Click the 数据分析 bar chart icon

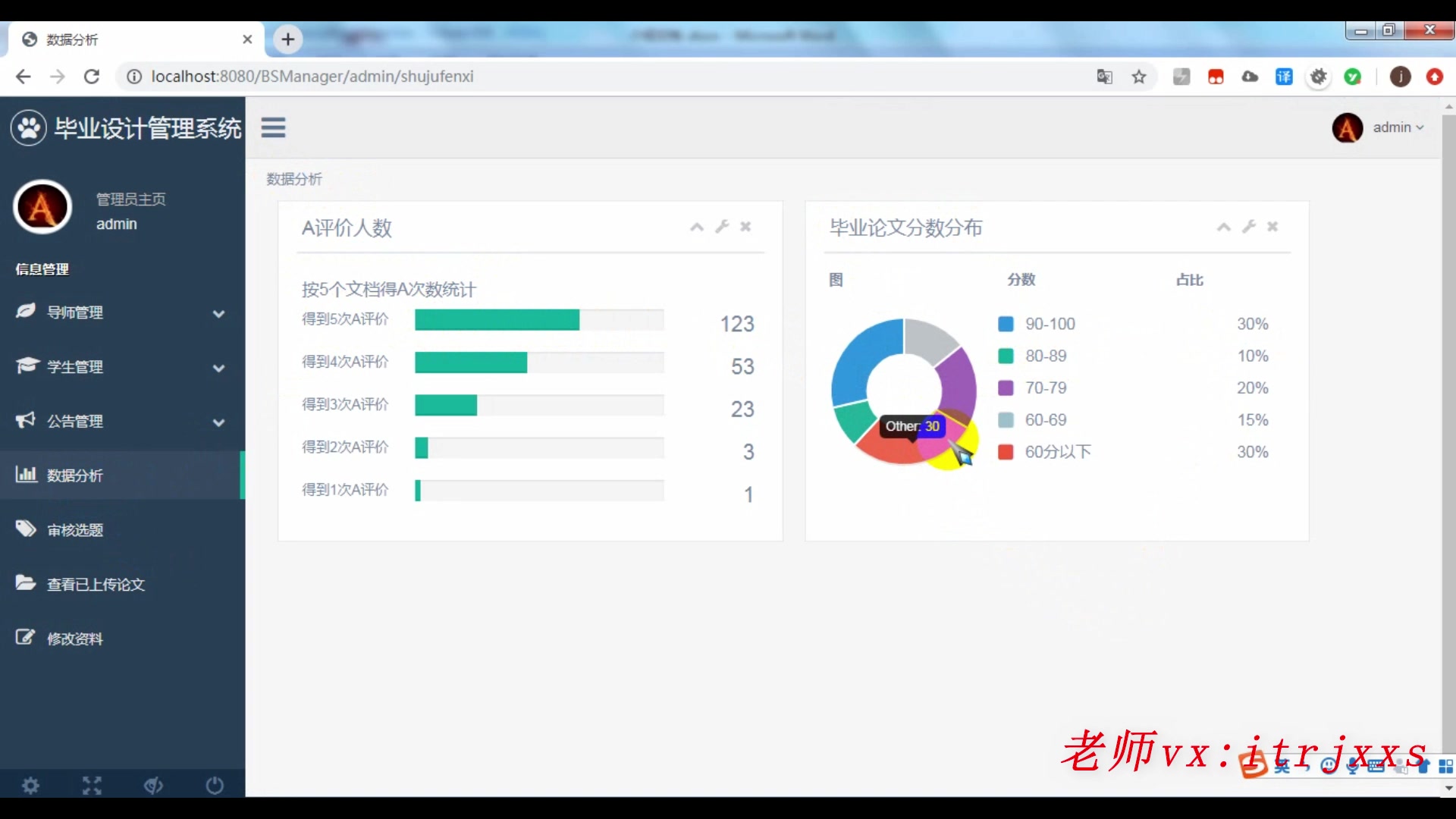26,475
